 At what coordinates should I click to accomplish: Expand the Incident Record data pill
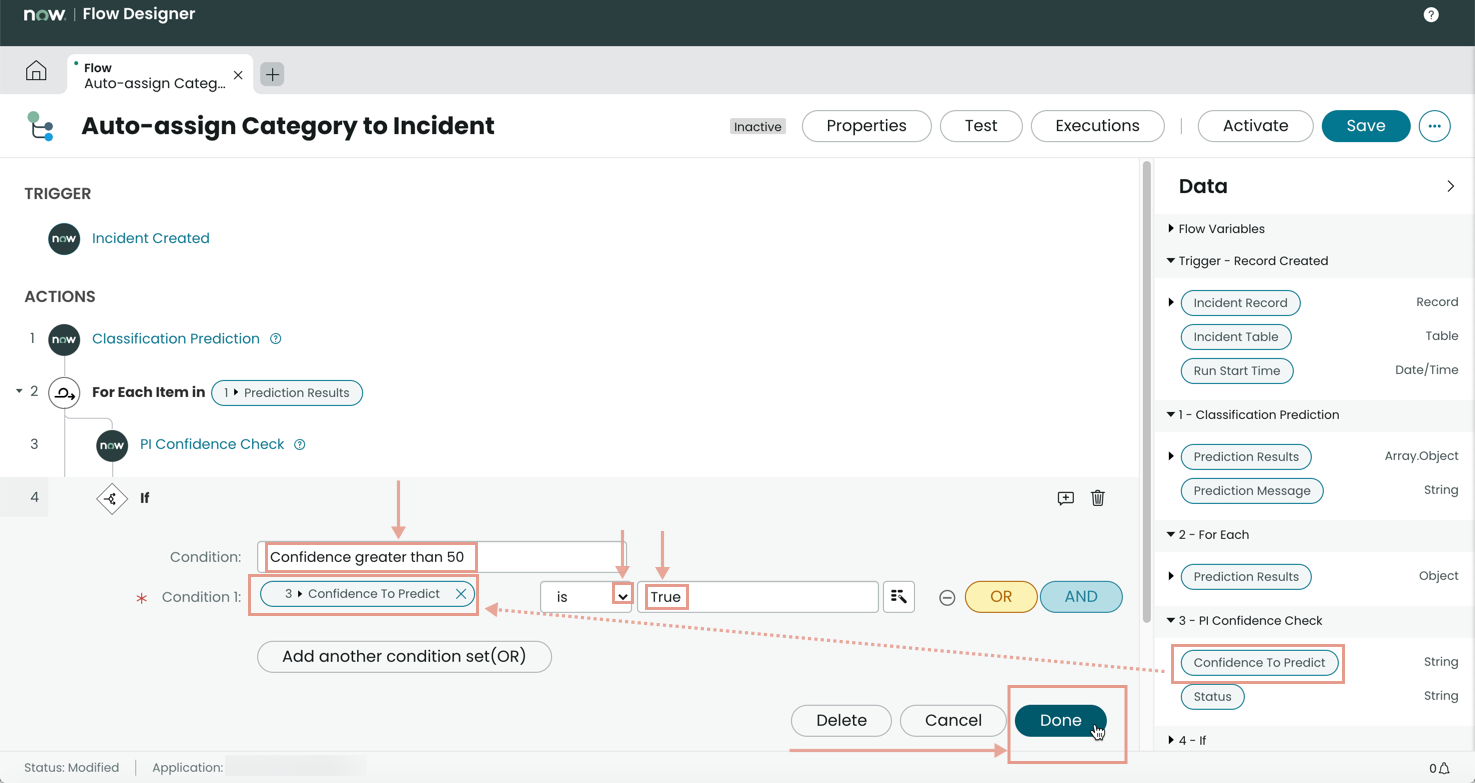(x=1171, y=302)
